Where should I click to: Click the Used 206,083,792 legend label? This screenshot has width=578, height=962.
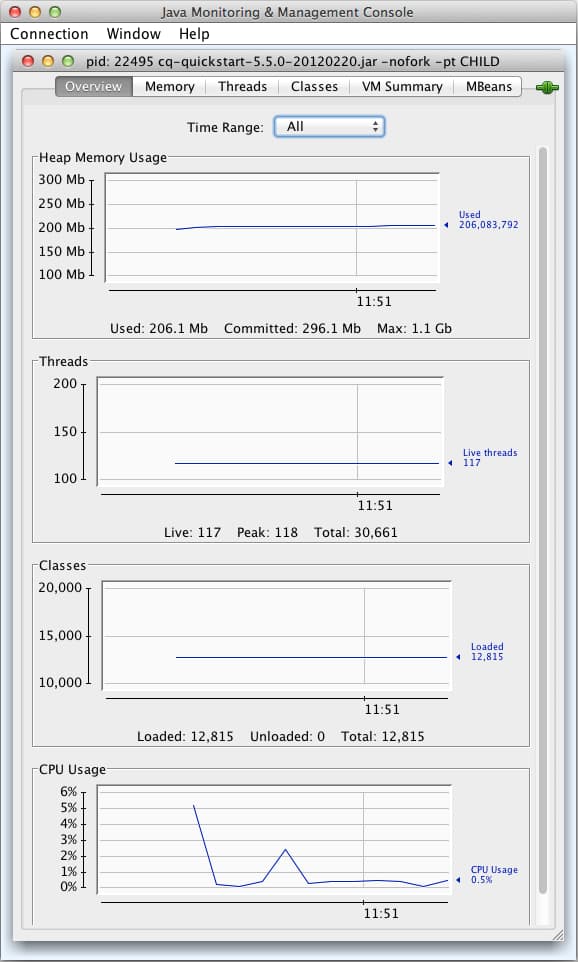488,220
